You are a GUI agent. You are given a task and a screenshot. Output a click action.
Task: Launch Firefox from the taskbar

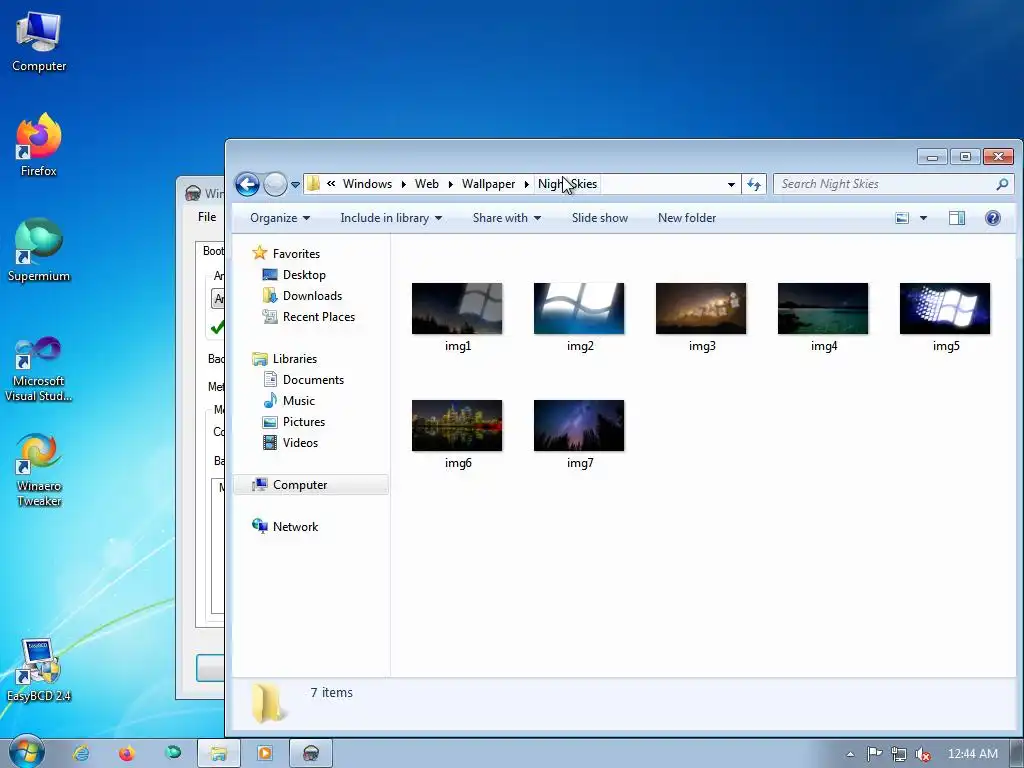pos(127,753)
